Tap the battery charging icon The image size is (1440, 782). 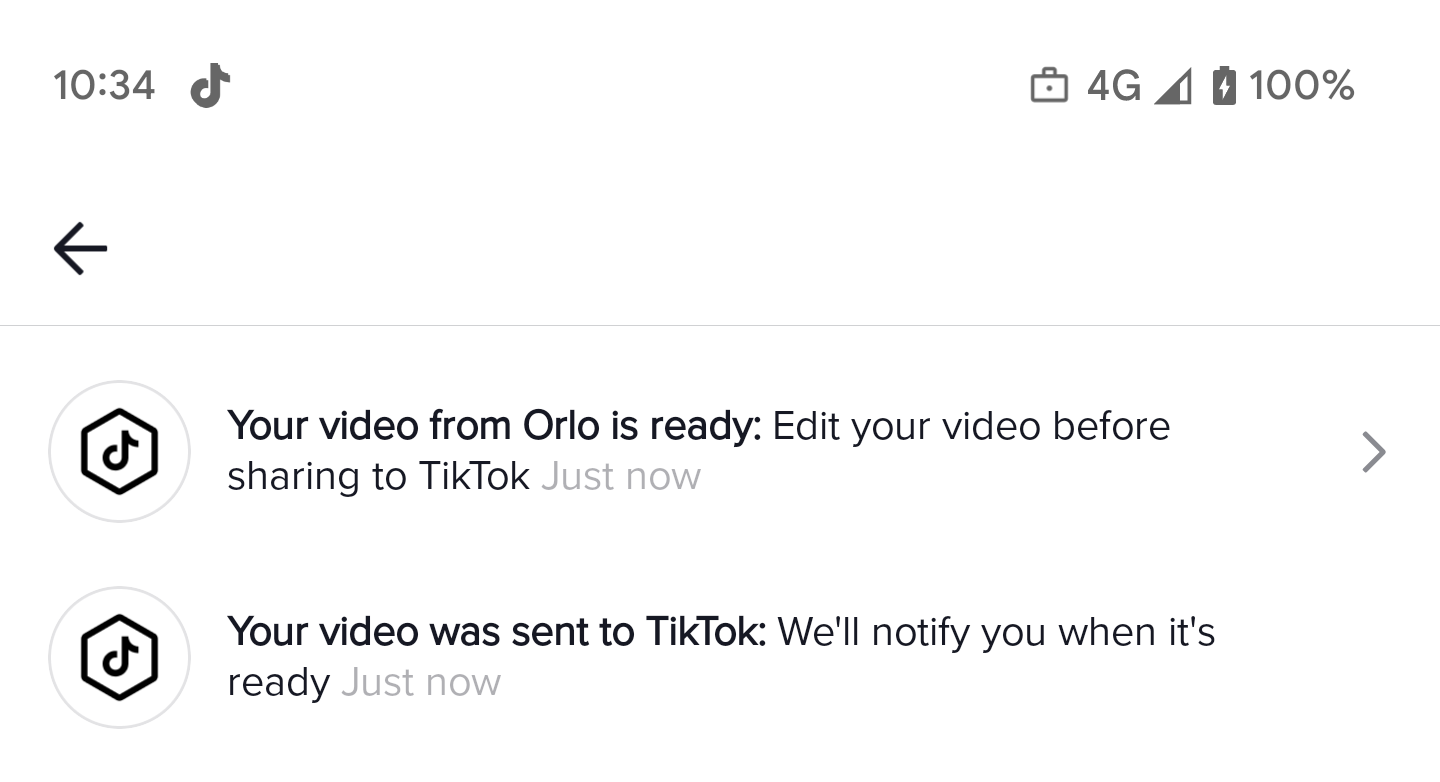point(1224,86)
